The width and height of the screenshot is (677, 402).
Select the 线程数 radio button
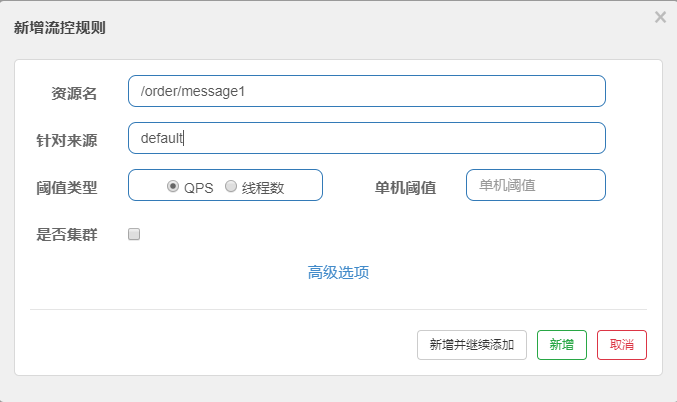231,186
